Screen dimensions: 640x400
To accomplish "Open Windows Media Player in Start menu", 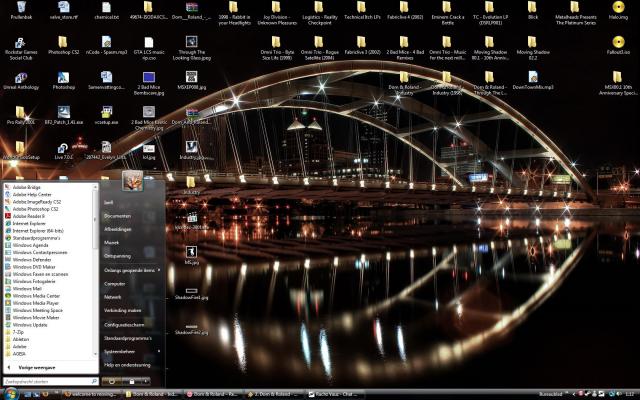I will [36, 303].
